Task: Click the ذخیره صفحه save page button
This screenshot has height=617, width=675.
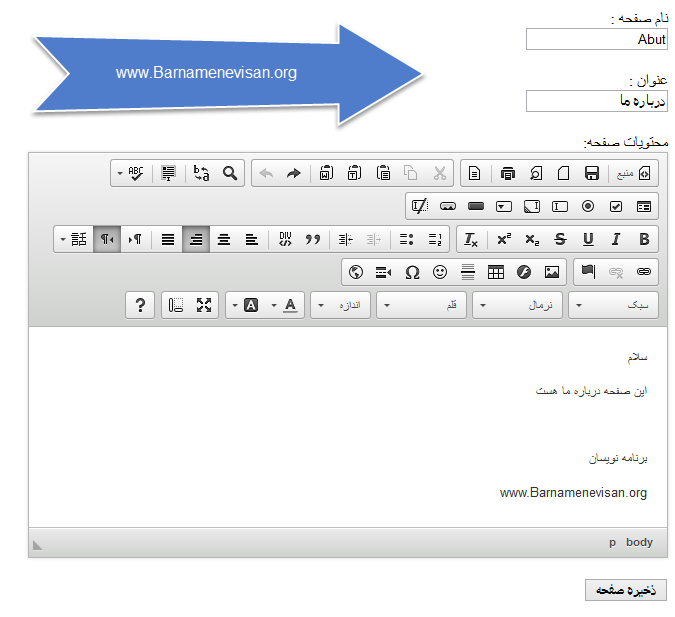Action: point(625,590)
